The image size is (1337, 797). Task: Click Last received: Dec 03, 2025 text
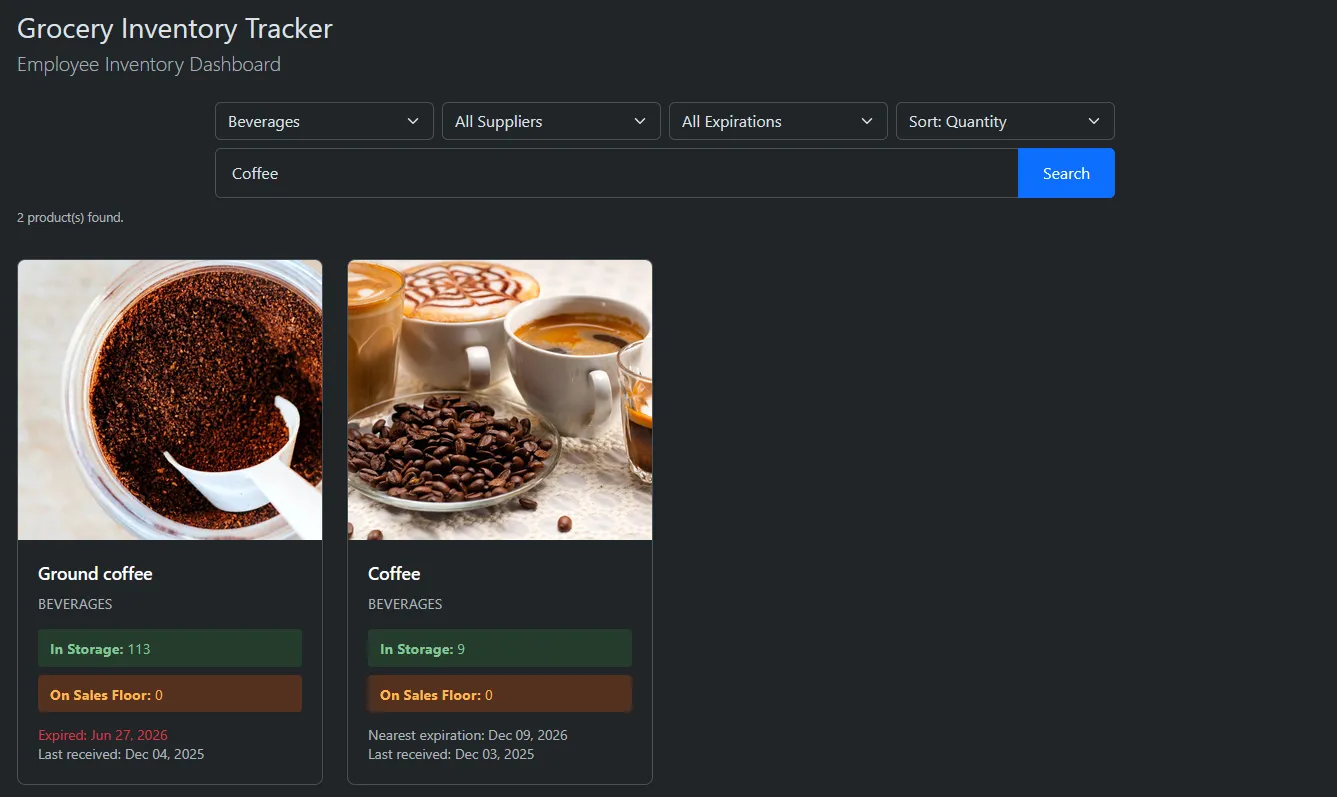[x=451, y=754]
